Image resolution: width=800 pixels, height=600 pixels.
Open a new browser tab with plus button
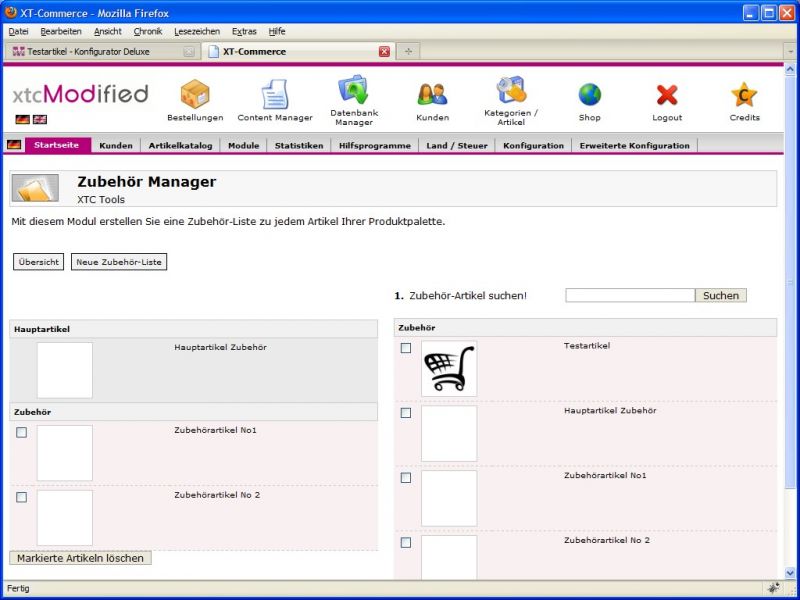point(408,51)
